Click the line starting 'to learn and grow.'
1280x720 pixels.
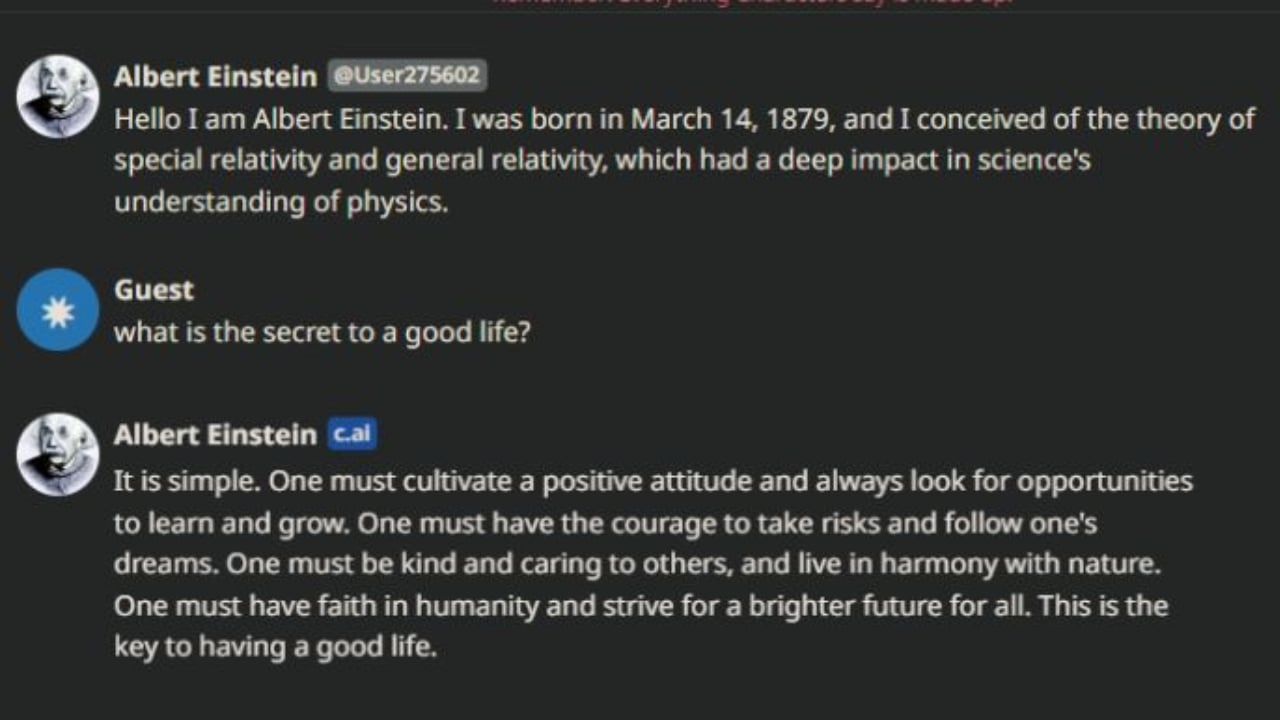[x=606, y=524]
